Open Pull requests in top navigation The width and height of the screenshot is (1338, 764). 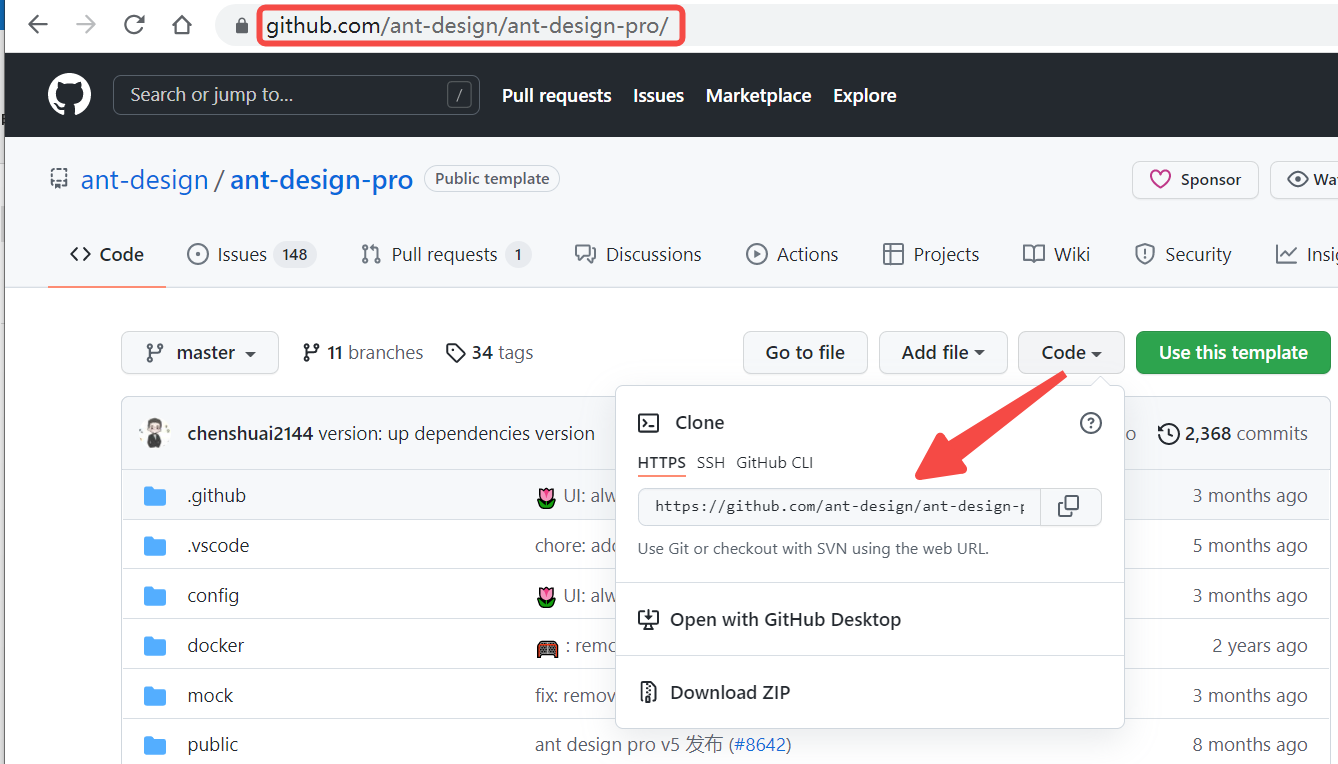557,96
